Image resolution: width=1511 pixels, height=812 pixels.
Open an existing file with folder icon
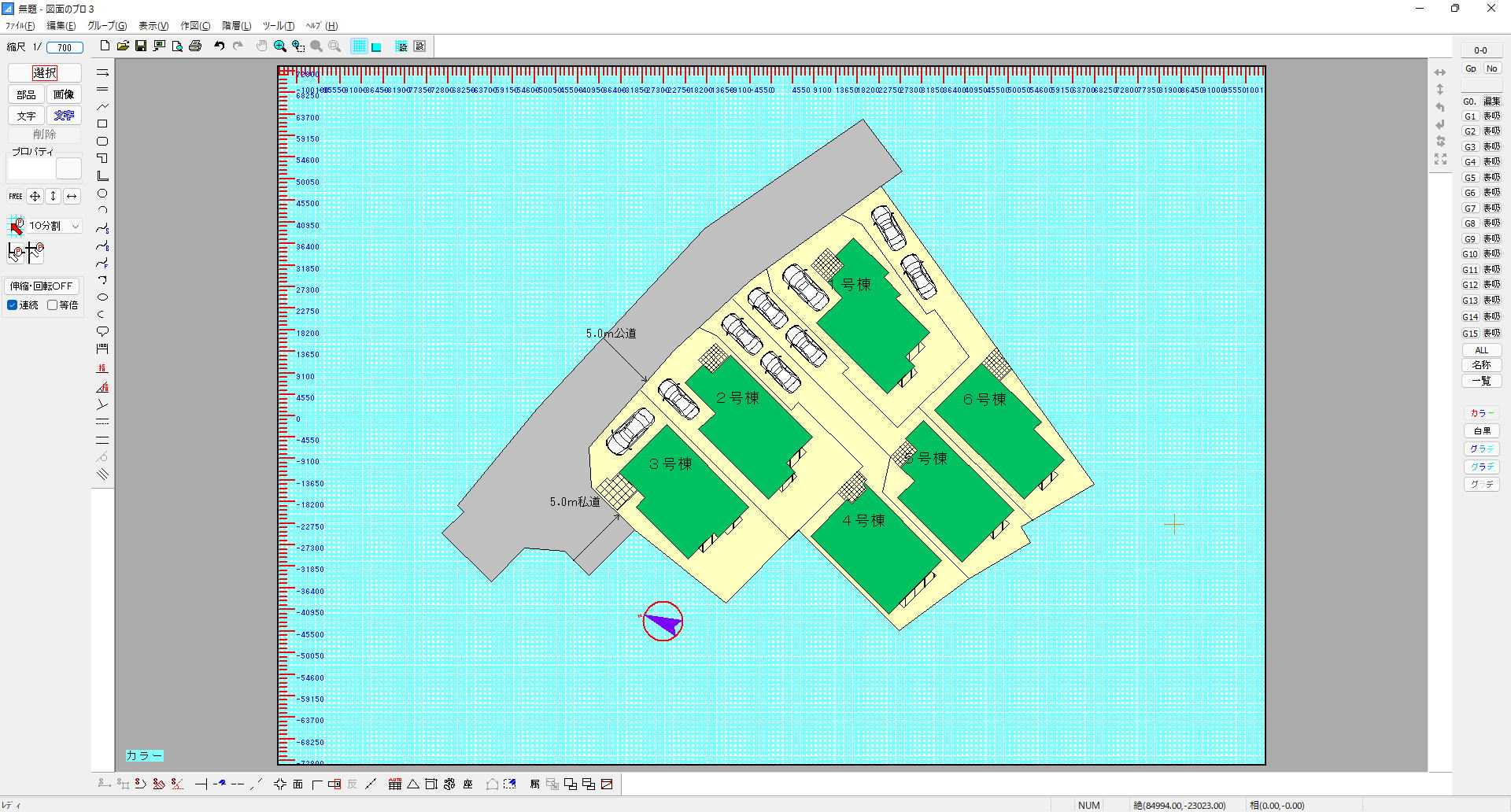pyautogui.click(x=123, y=46)
